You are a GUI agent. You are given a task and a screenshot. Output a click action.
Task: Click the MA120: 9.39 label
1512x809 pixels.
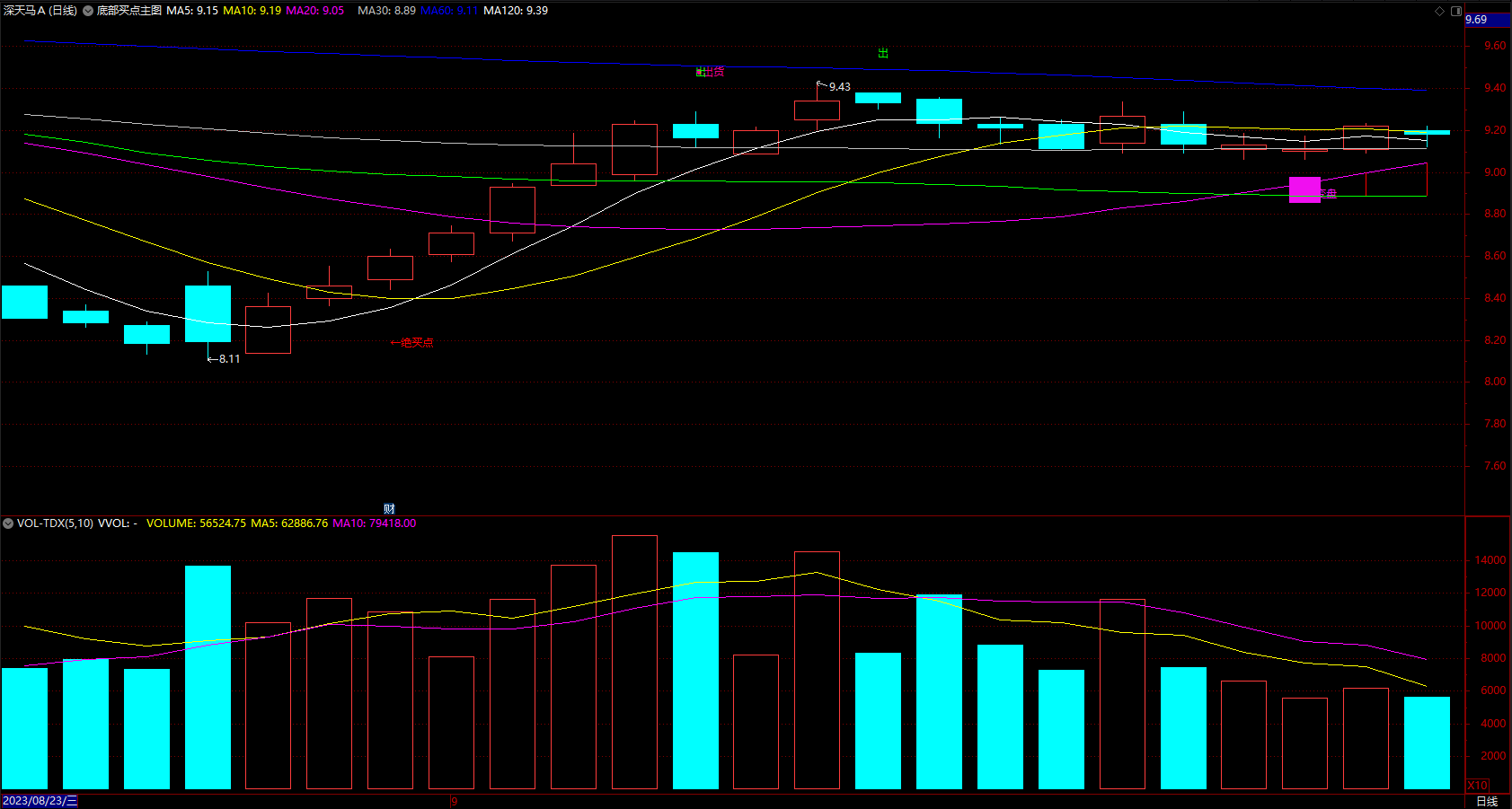[516, 11]
